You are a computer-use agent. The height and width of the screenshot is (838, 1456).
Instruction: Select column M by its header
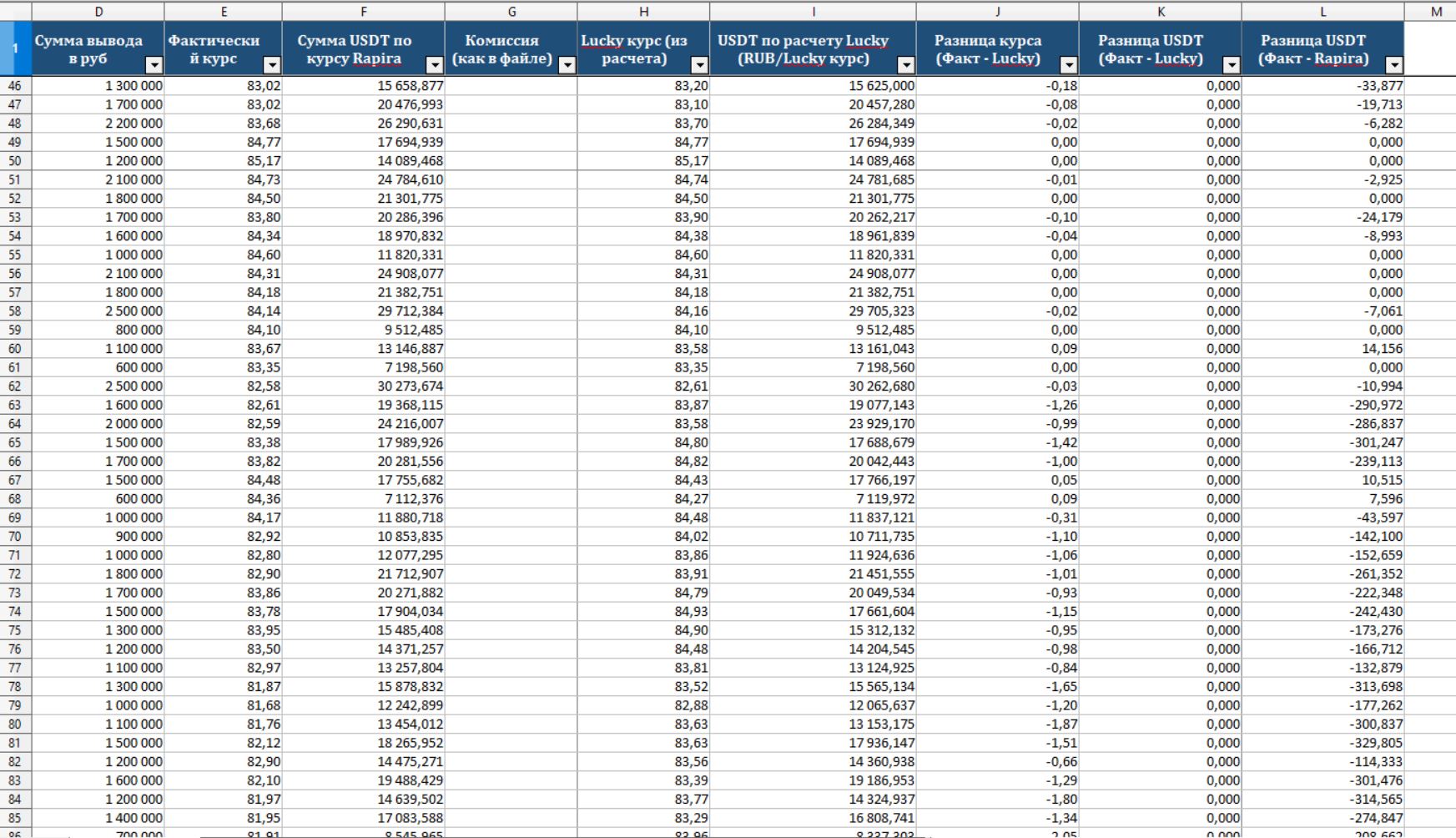coord(1435,12)
